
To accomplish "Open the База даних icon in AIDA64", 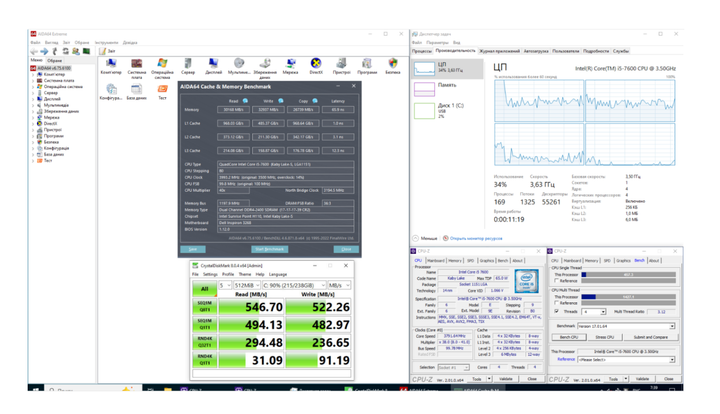I will 136,89.
